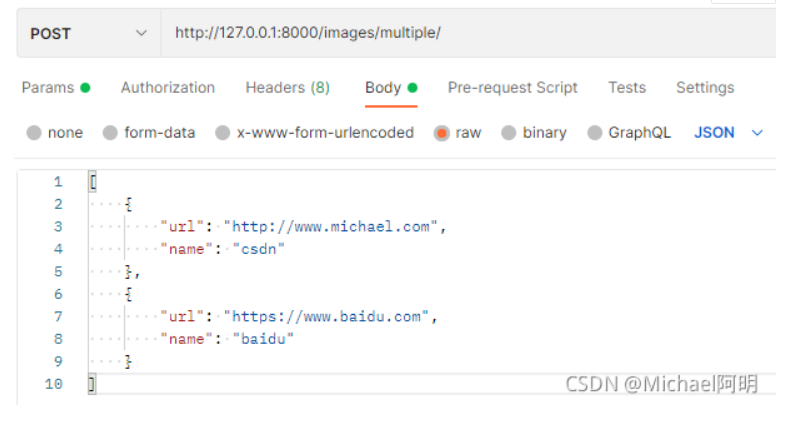
Task: Select the GraphQL radio option
Action: [595, 133]
